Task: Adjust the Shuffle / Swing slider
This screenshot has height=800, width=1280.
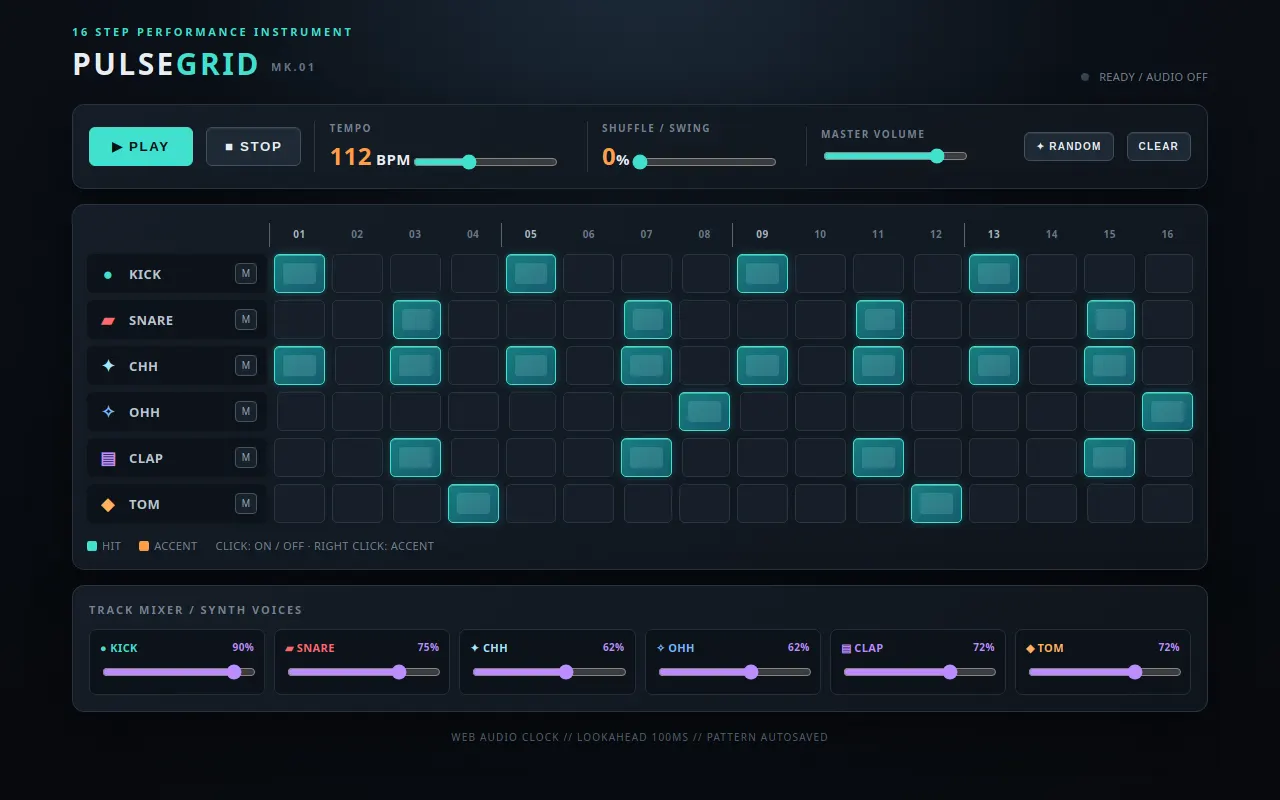Action: (x=705, y=162)
